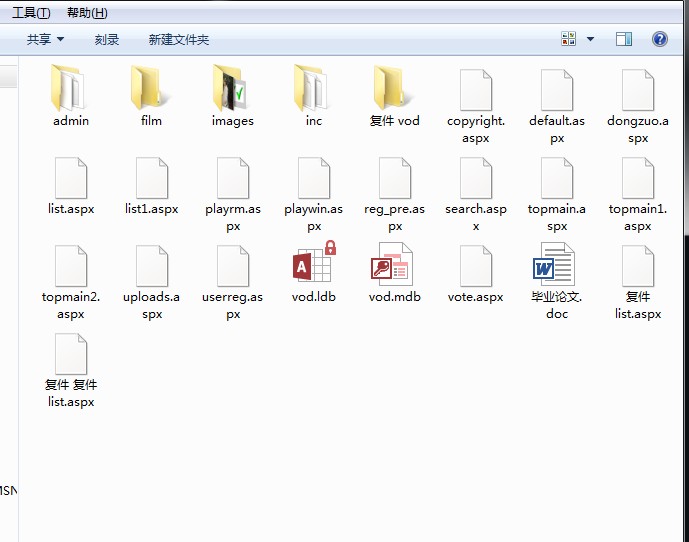Viewport: 689px width, 542px height.
Task: Click the admin folder name label
Action: [x=71, y=120]
